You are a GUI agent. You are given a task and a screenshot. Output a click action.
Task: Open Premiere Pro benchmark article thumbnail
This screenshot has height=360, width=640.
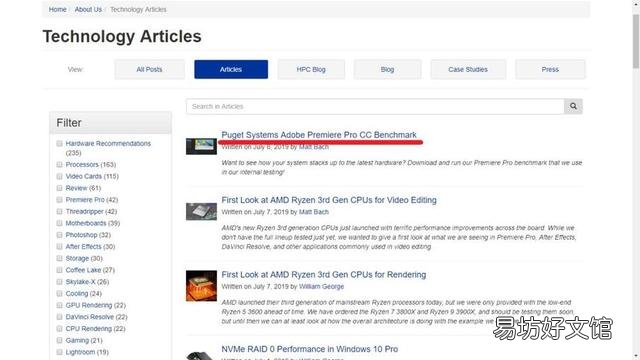[201, 146]
